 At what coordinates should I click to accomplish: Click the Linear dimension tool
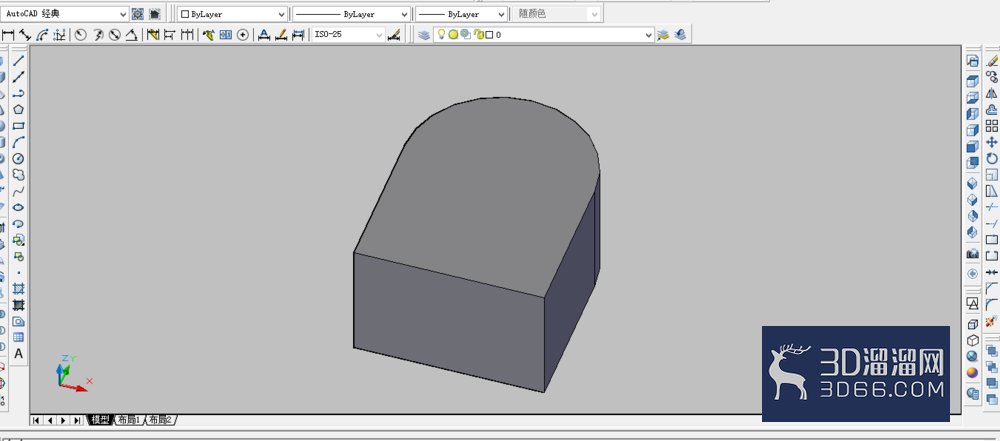[x=8, y=35]
